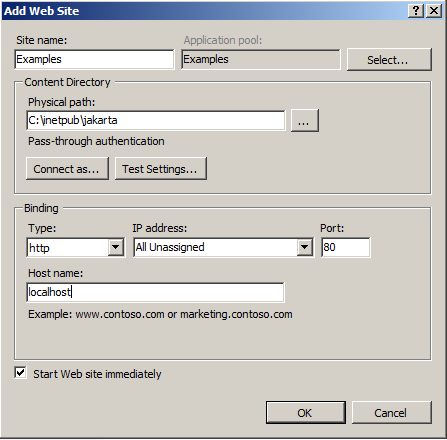The width and height of the screenshot is (447, 440).
Task: Click the All Unassigned combo box
Action: click(223, 247)
